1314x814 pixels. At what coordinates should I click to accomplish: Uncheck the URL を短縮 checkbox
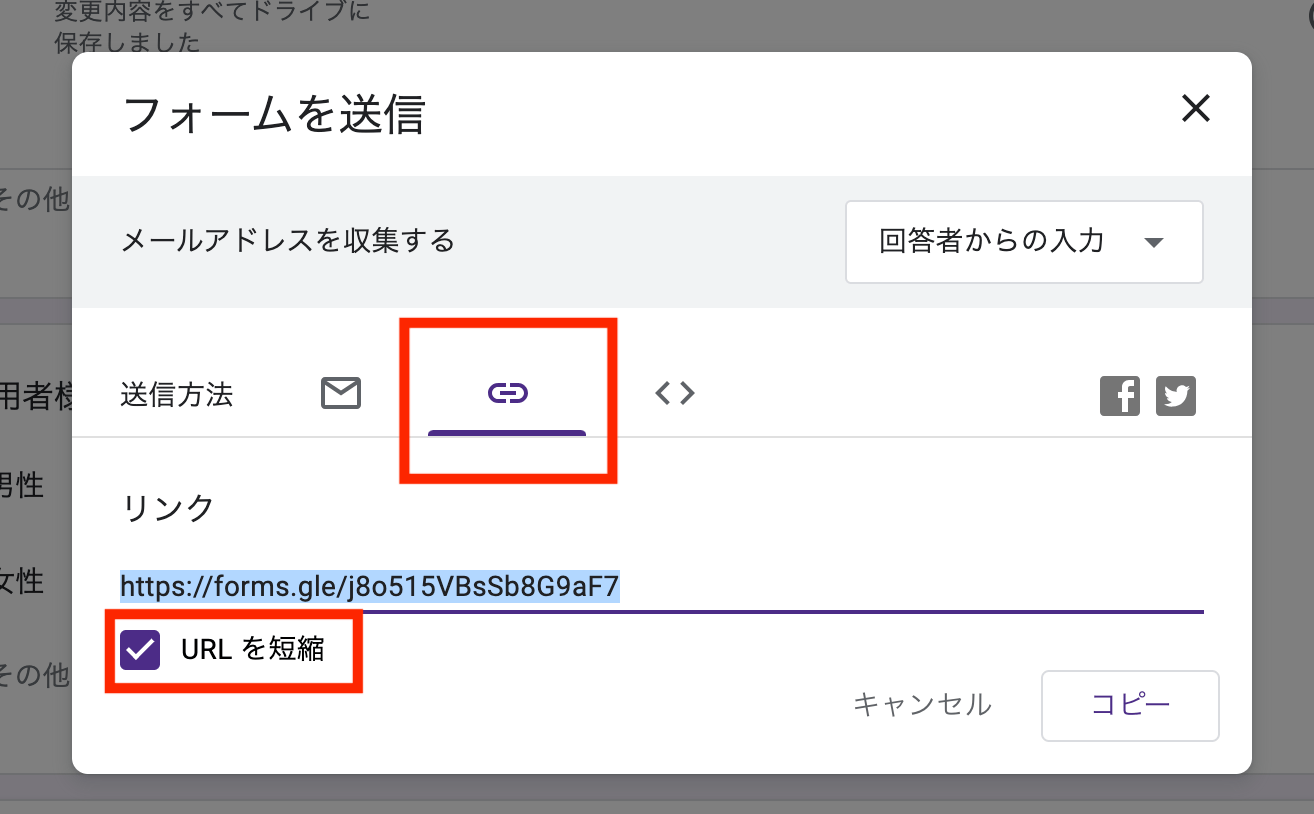(140, 649)
